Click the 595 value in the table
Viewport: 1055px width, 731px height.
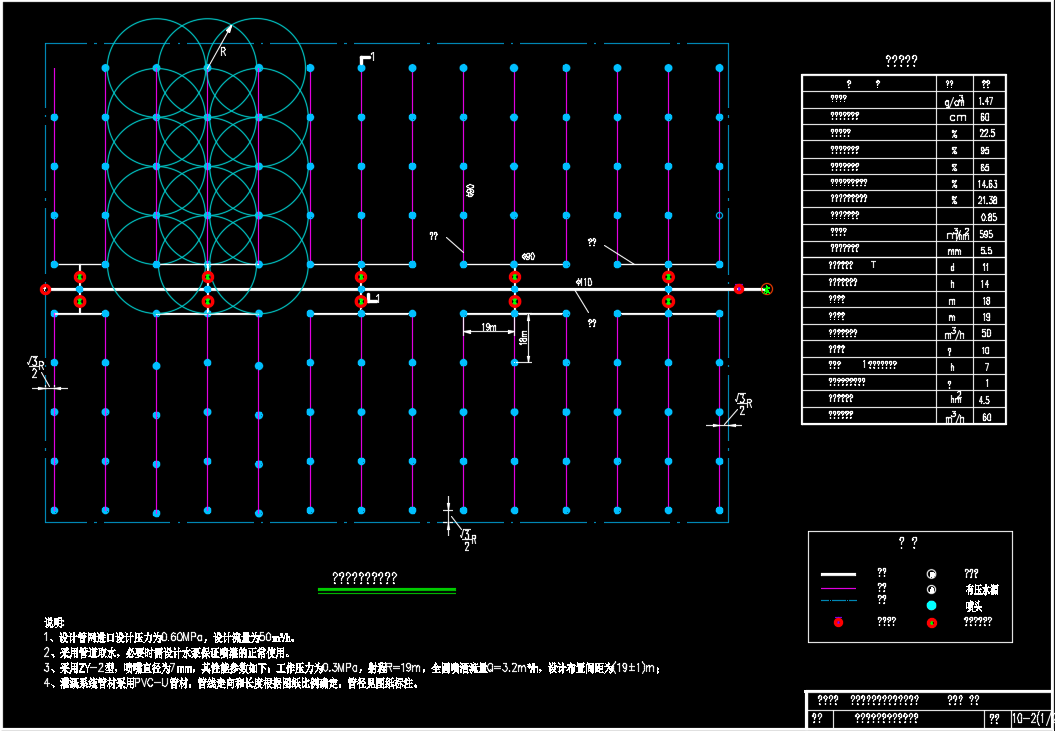coord(985,233)
